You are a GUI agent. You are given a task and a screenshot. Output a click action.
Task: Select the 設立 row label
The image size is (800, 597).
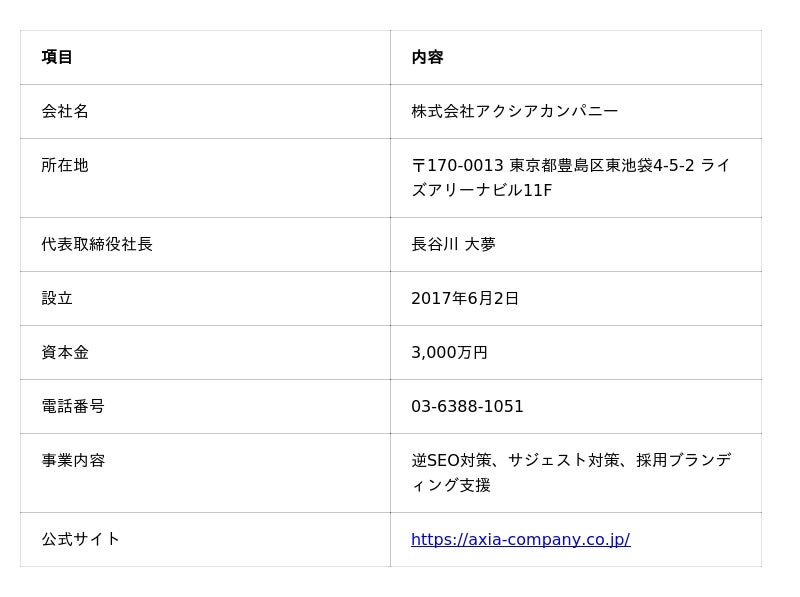pos(57,298)
